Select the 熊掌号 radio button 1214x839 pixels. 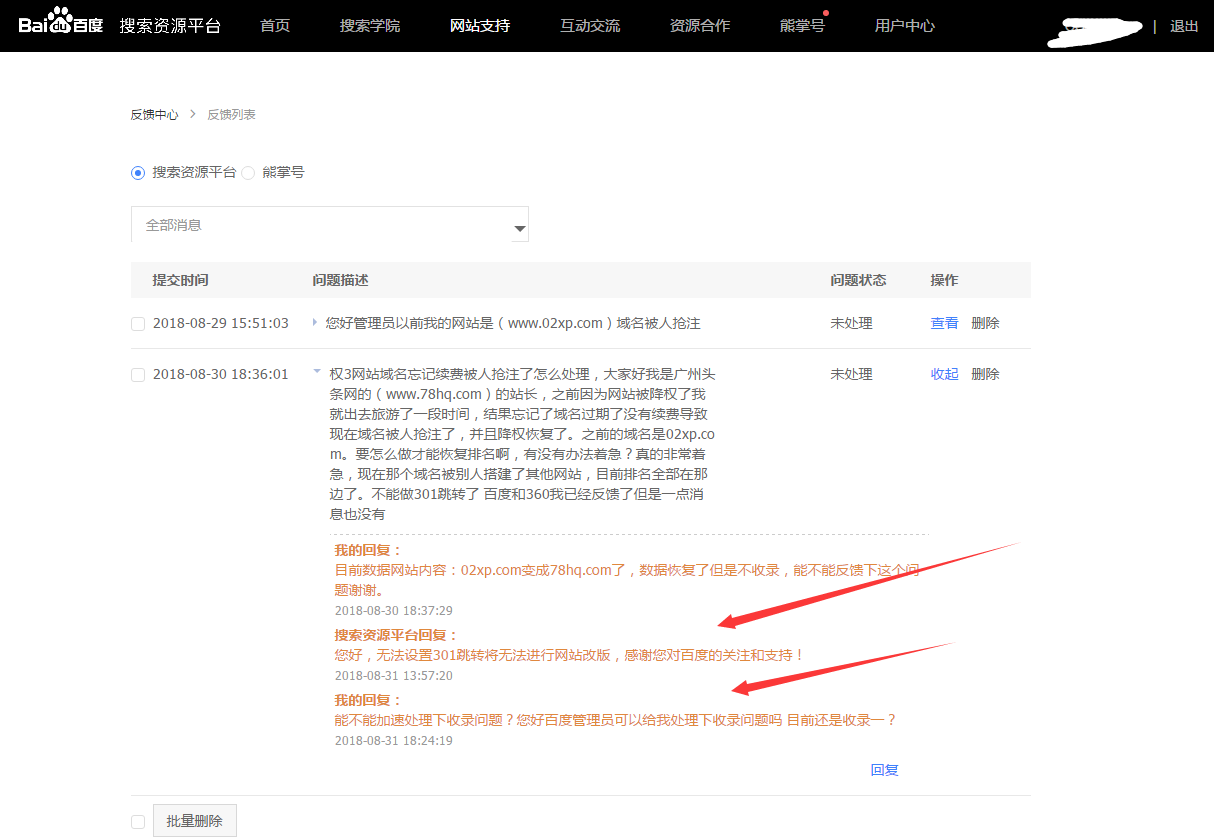click(248, 173)
